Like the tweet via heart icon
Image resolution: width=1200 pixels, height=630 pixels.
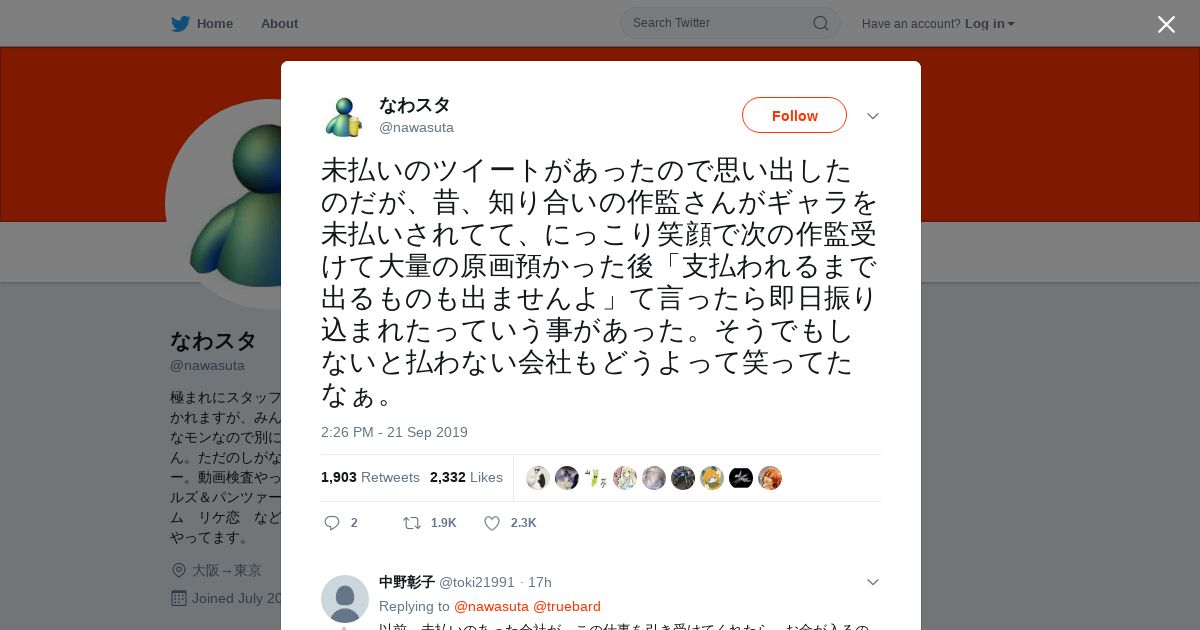point(492,523)
